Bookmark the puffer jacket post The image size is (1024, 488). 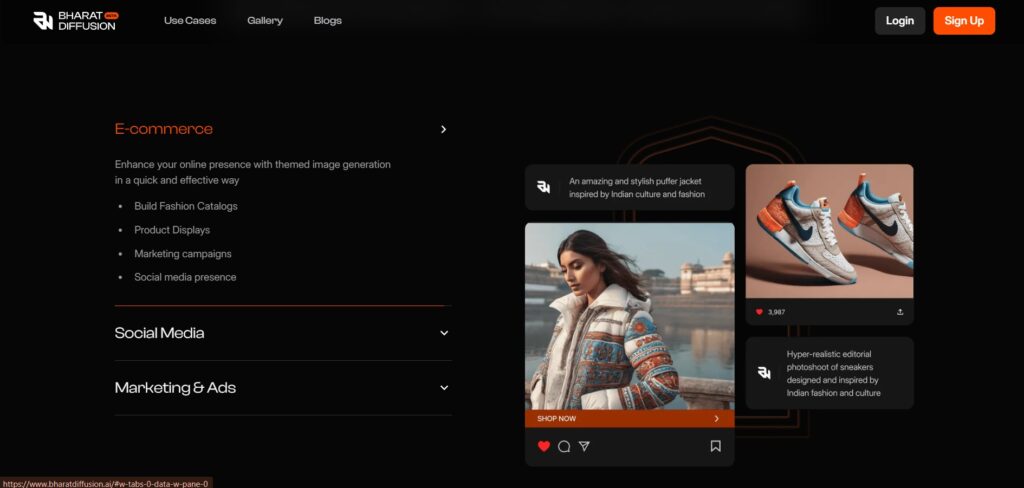[x=716, y=446]
